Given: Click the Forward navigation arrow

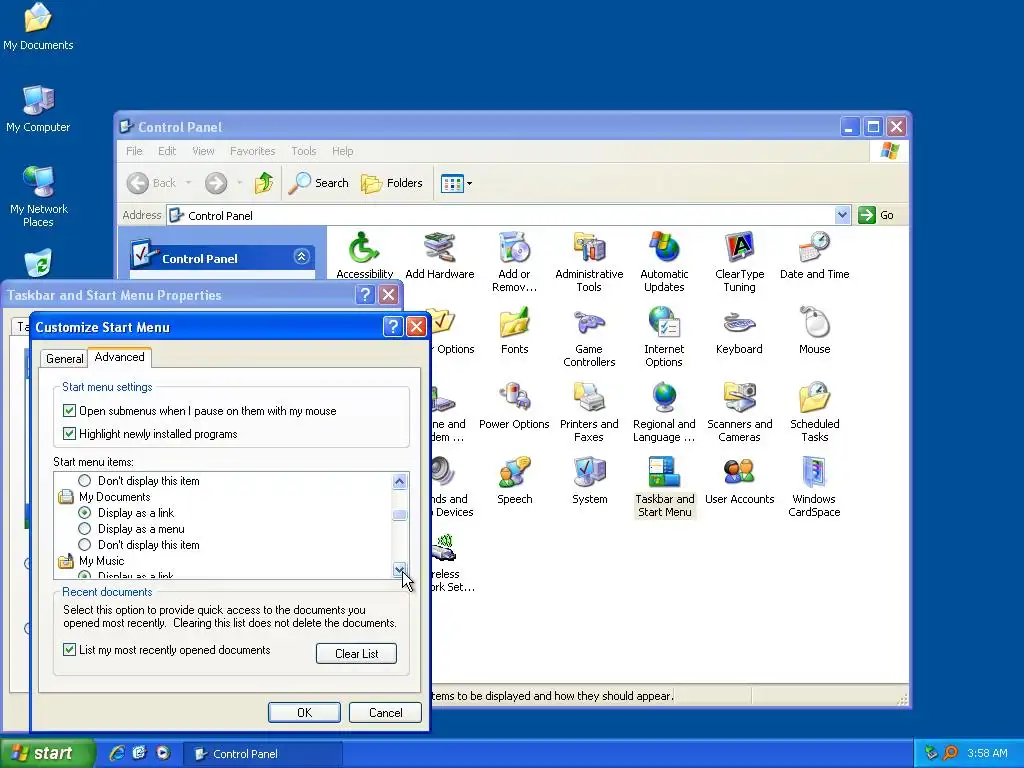Looking at the screenshot, I should 216,183.
